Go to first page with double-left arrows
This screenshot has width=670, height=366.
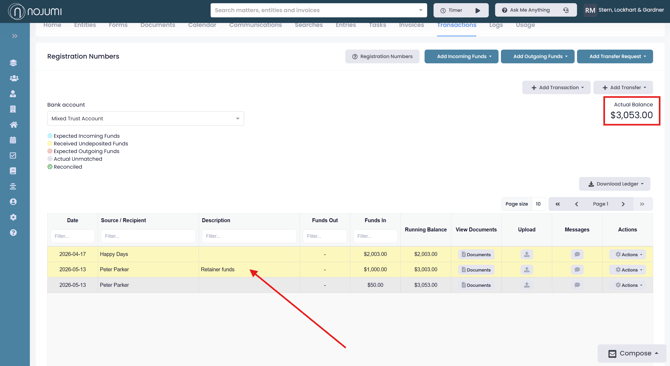click(x=557, y=204)
